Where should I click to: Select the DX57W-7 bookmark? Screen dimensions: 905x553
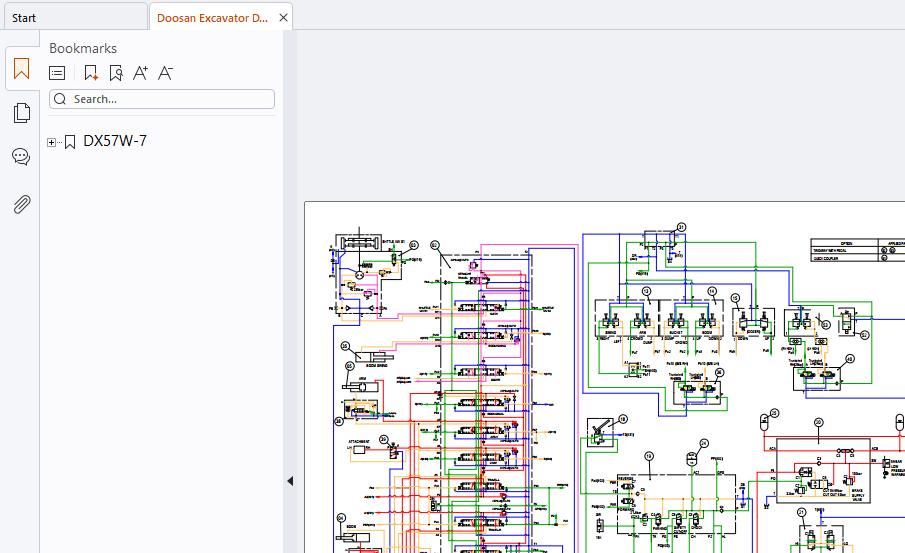coord(115,141)
